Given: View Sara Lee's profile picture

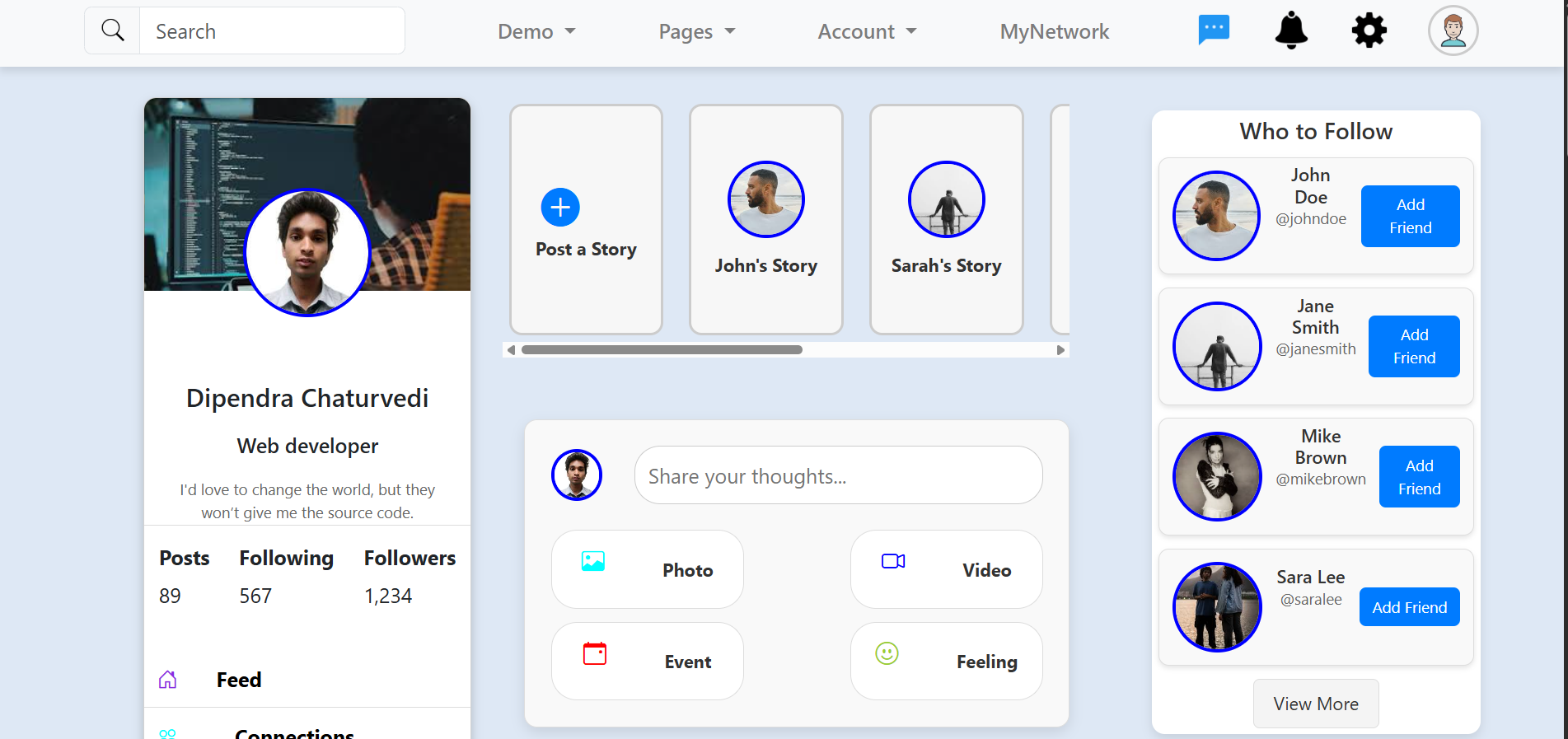Looking at the screenshot, I should click(x=1217, y=607).
